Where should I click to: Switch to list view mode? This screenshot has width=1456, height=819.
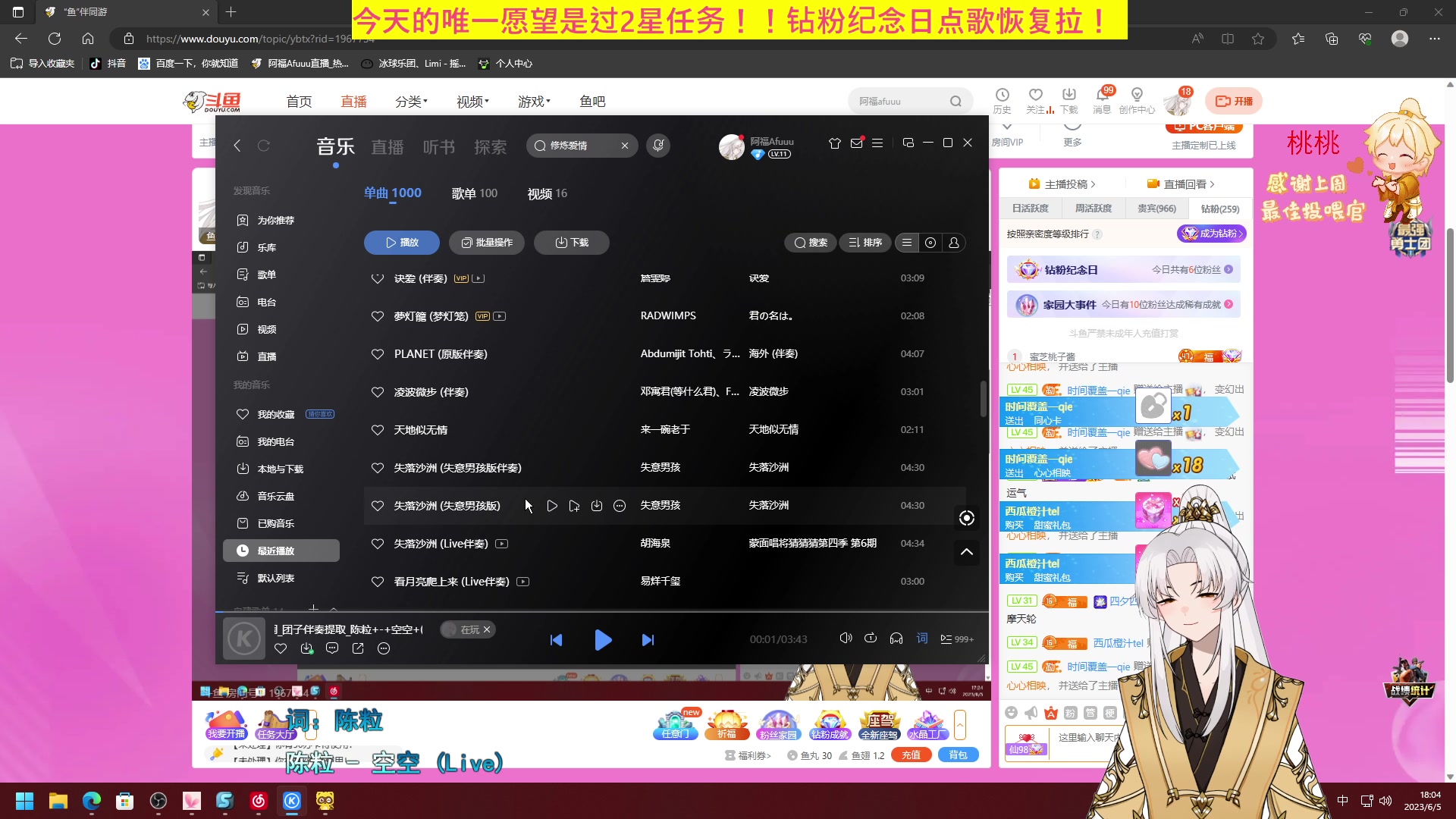point(907,243)
